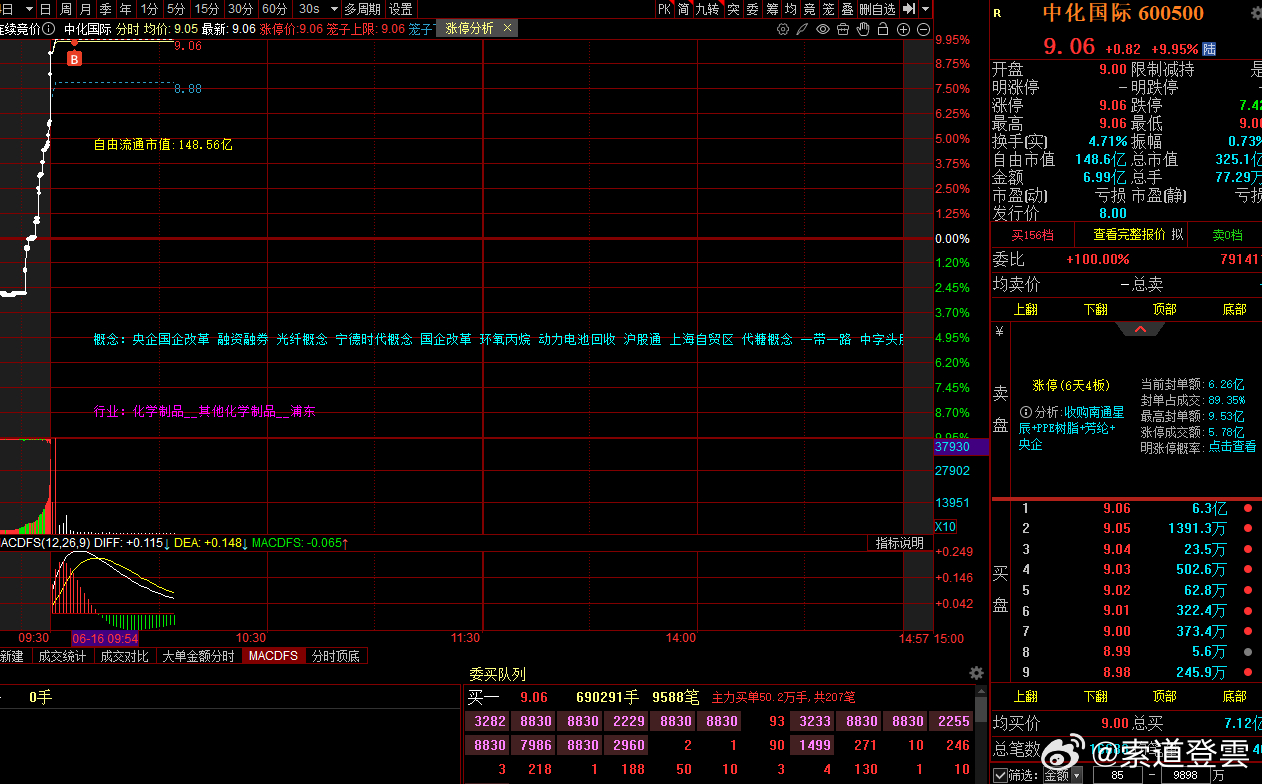Open chart settings gear icon

click(x=783, y=29)
